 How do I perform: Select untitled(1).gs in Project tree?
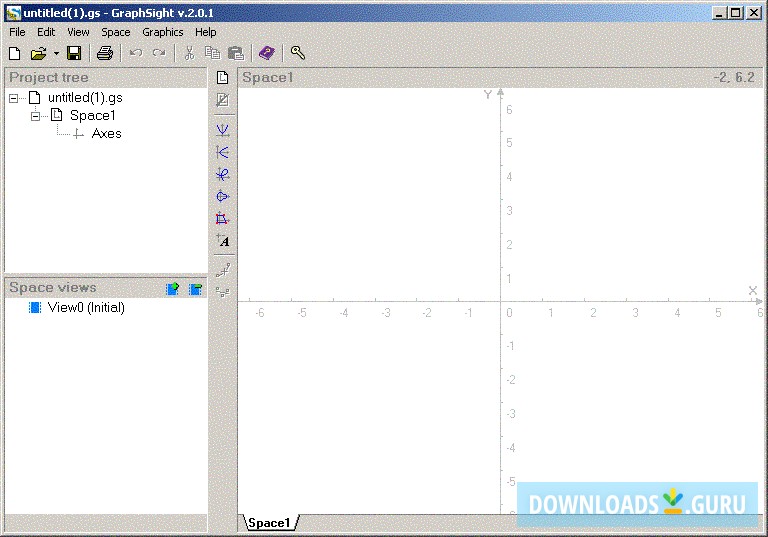[x=85, y=98]
